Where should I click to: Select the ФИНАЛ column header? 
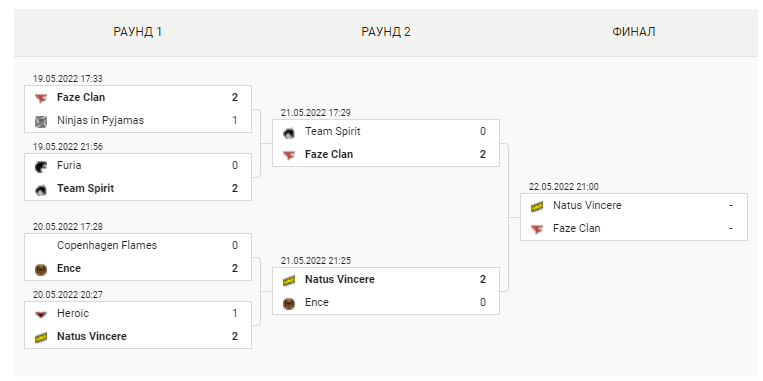[634, 32]
